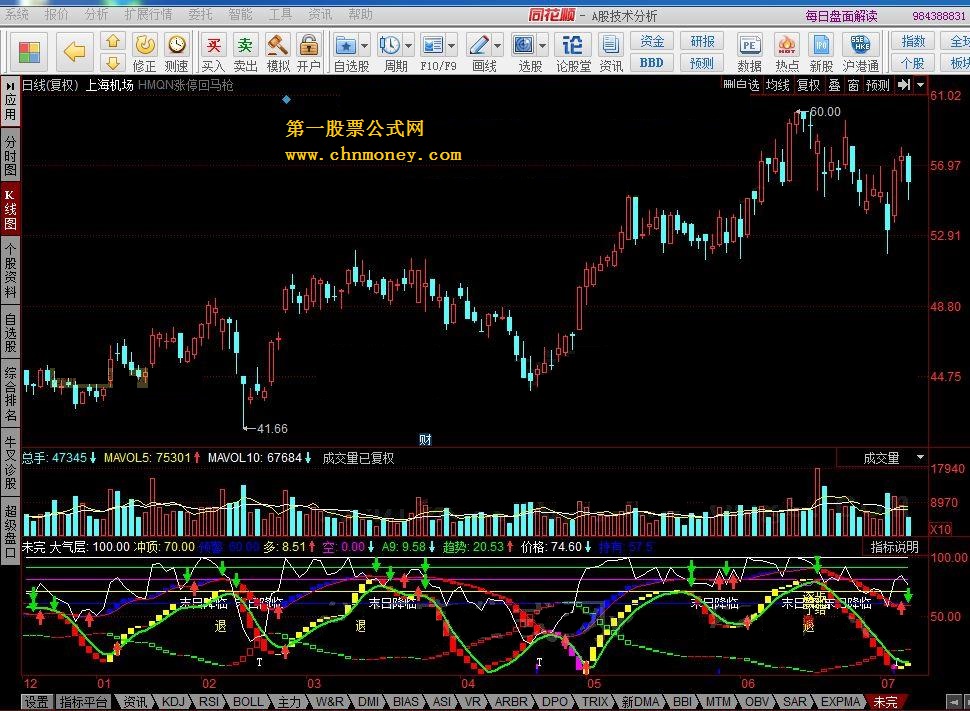970x711 pixels.
Task: Switch to the KDJ indicator tab
Action: [x=173, y=702]
